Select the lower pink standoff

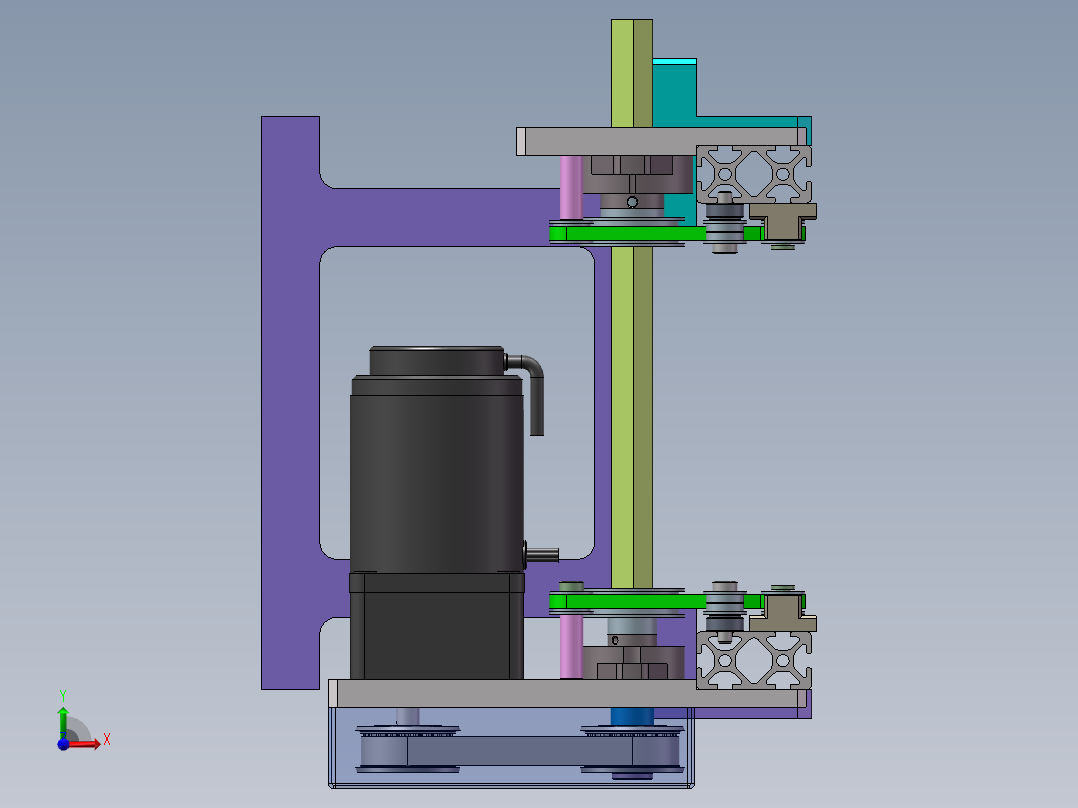[571, 646]
